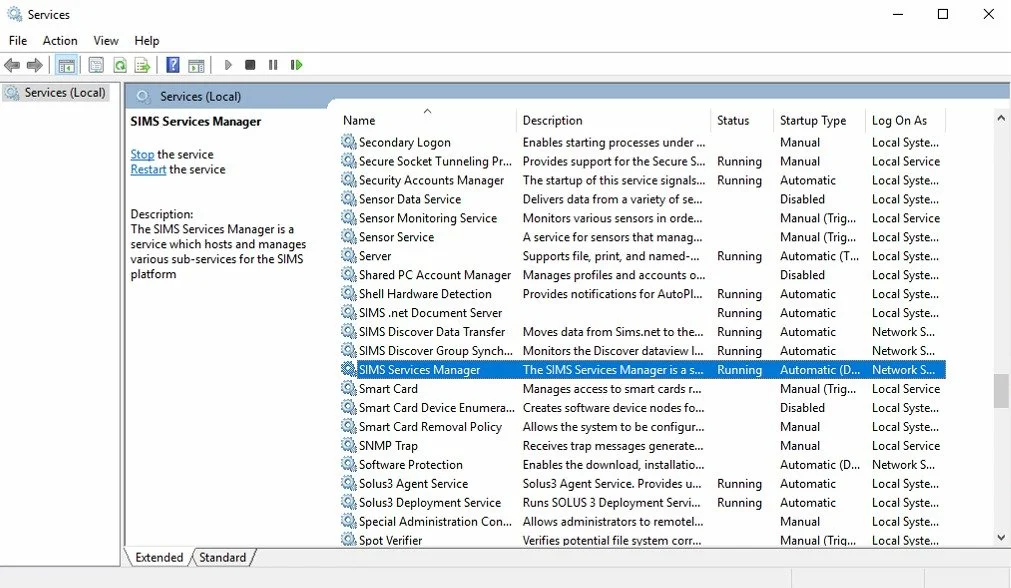Select Smart Card Device Enumera... service

coord(437,407)
